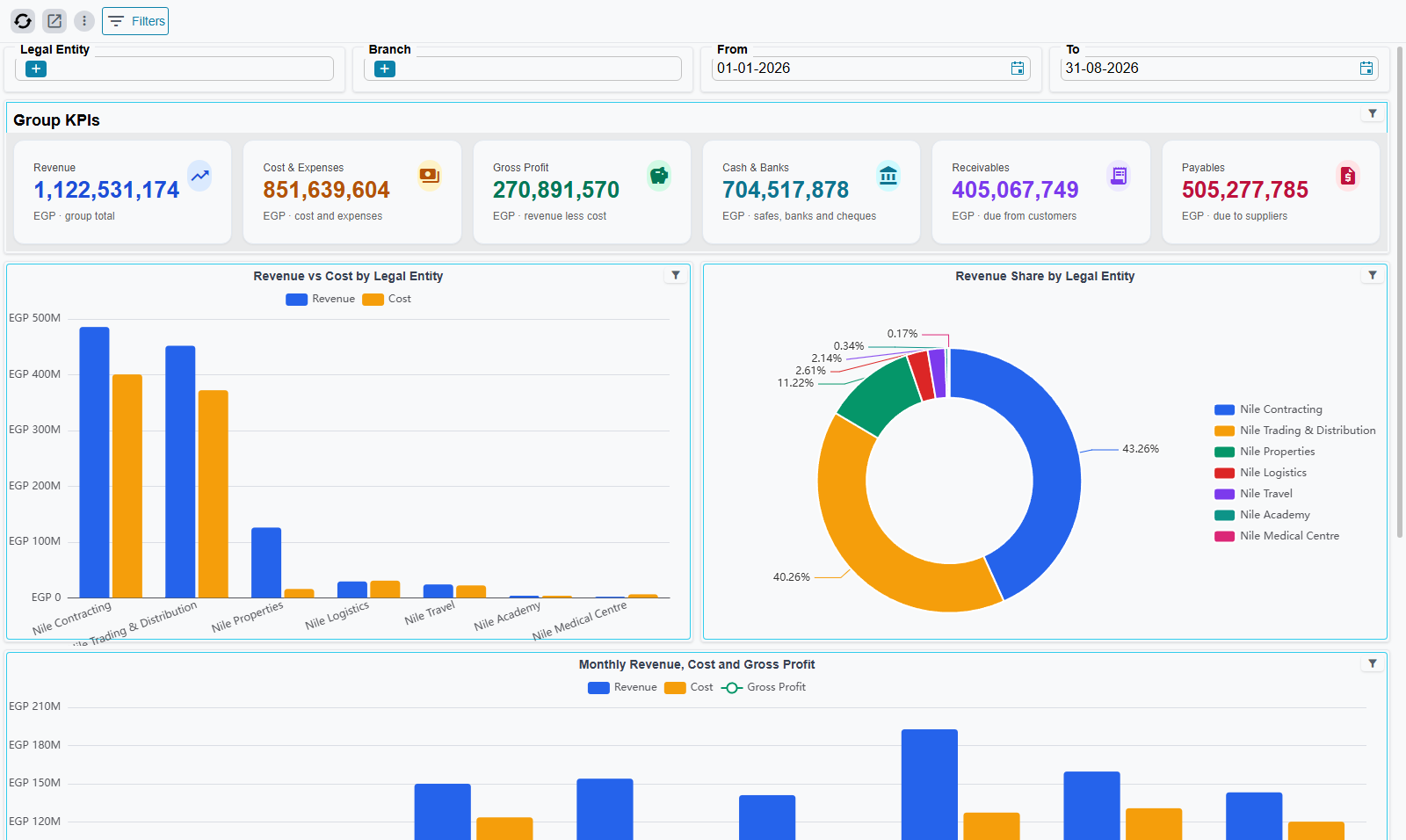The height and width of the screenshot is (840, 1406).
Task: Click the Legal Entity input field
Action: (x=174, y=69)
